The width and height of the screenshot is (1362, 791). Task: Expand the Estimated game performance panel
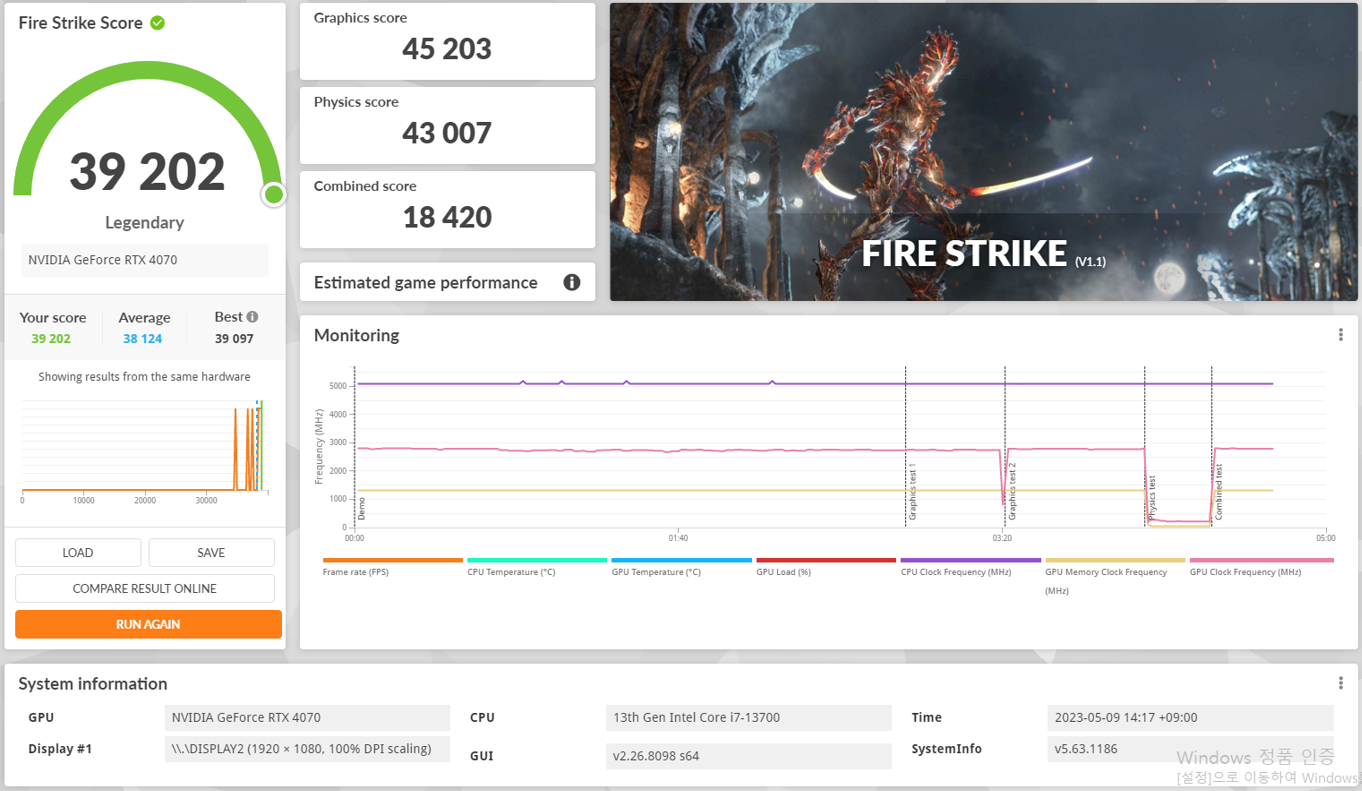447,282
